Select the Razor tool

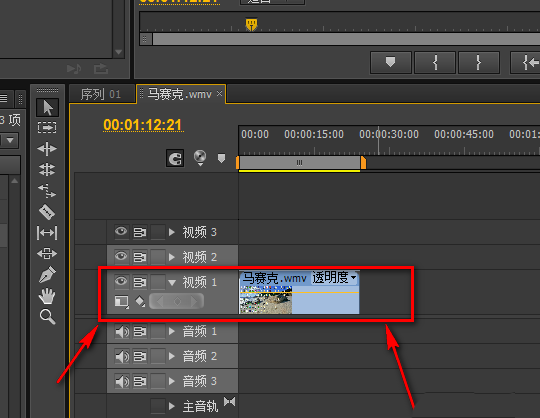coord(47,212)
